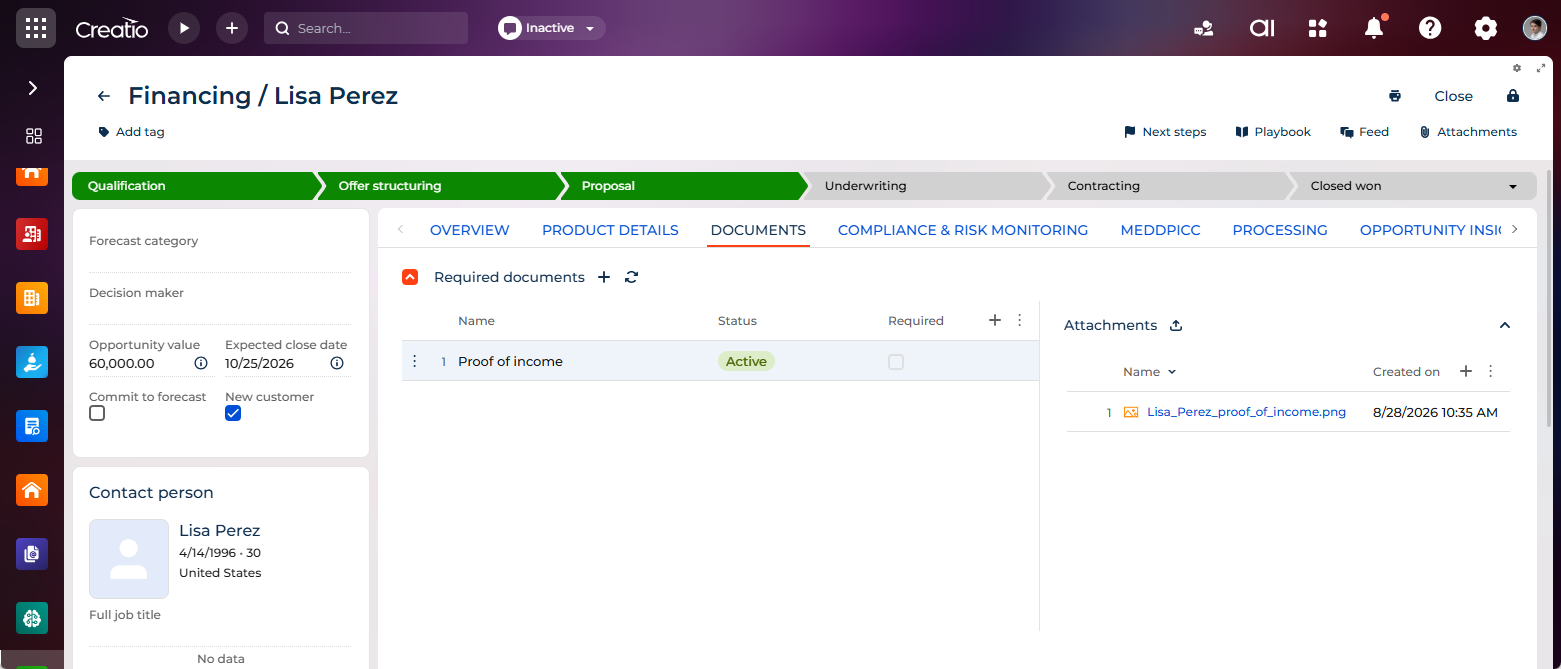Expand the left sidebar with the chevron
The width and height of the screenshot is (1561, 669).
[32, 88]
